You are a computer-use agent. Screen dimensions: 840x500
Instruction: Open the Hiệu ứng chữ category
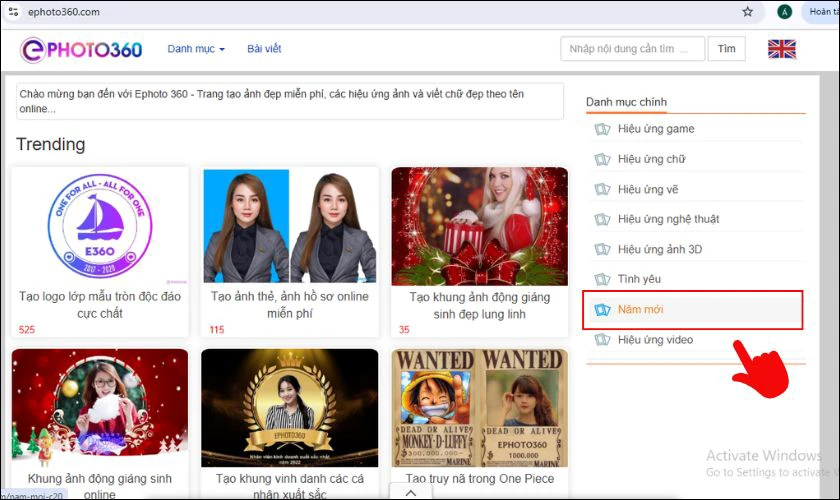[x=651, y=159]
